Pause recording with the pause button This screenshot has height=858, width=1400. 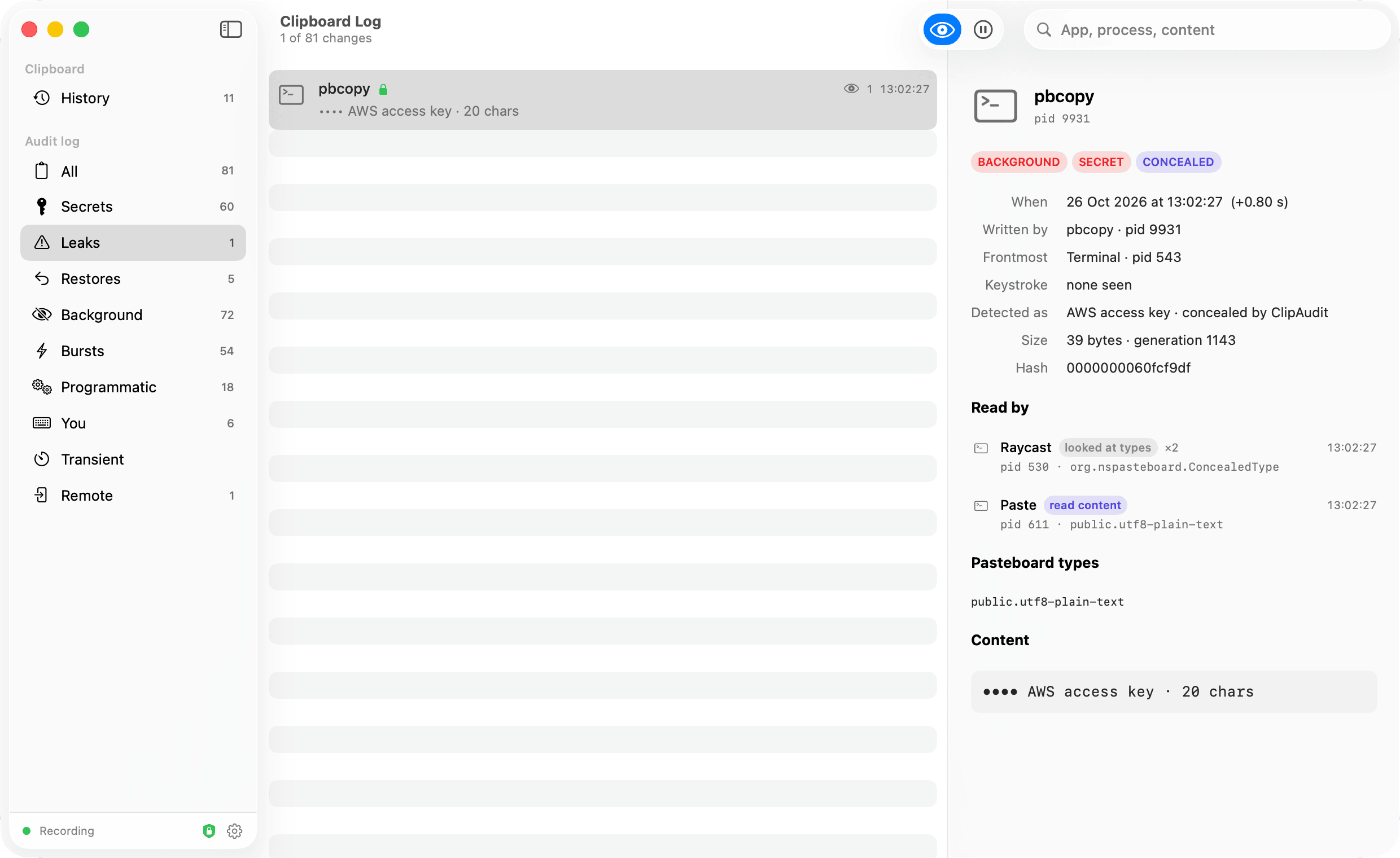tap(983, 29)
